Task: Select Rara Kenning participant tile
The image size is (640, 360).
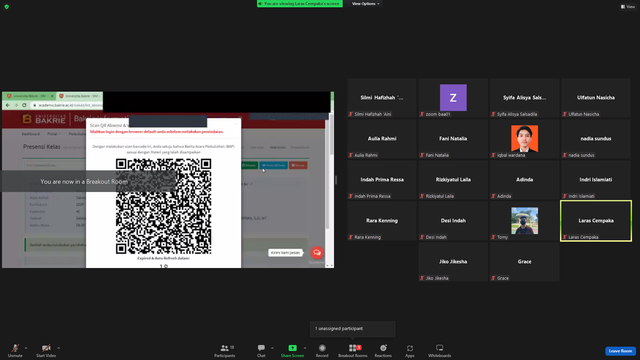Action: [382, 221]
